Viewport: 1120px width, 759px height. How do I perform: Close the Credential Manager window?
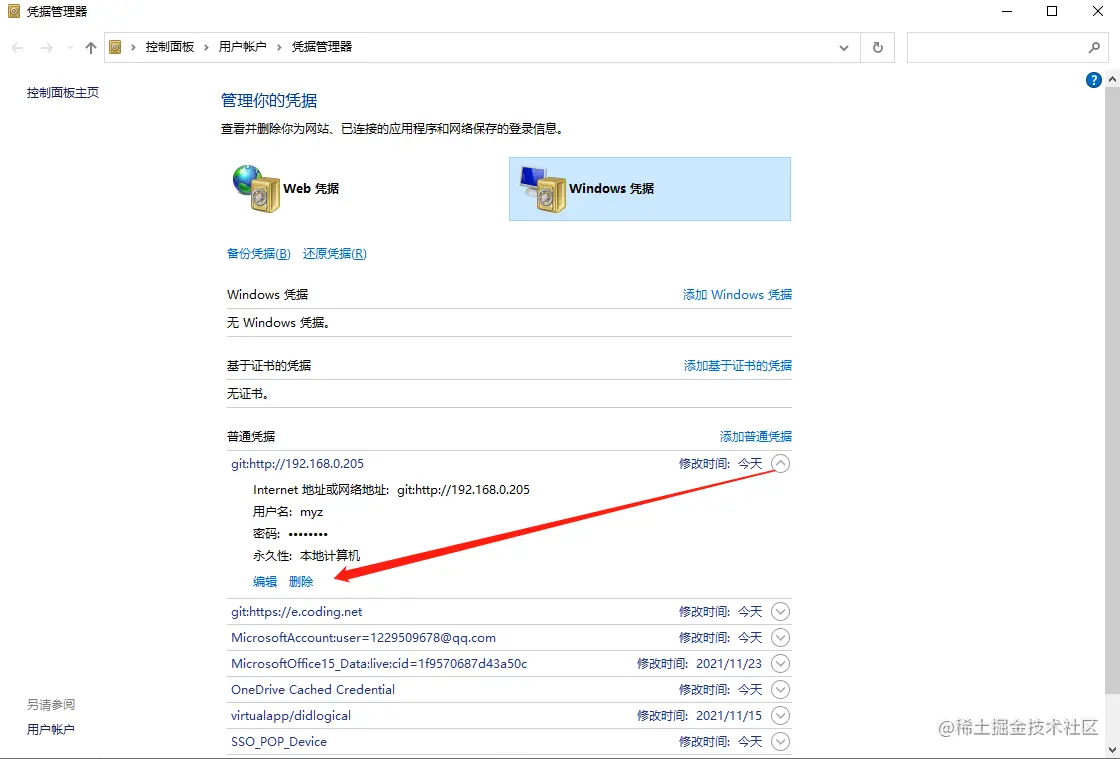click(1098, 11)
